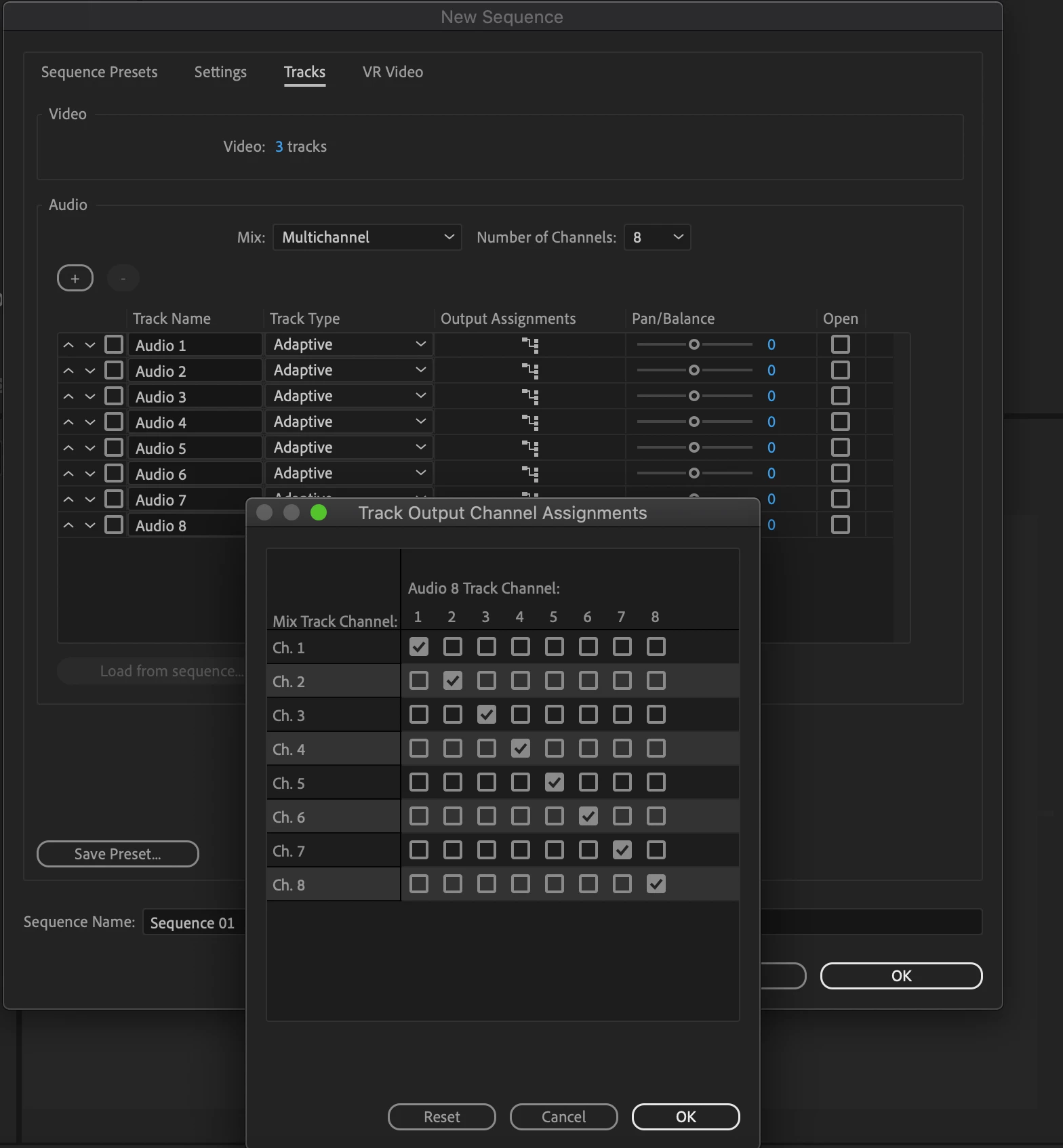Switch to Sequence Presets tab

coord(100,72)
